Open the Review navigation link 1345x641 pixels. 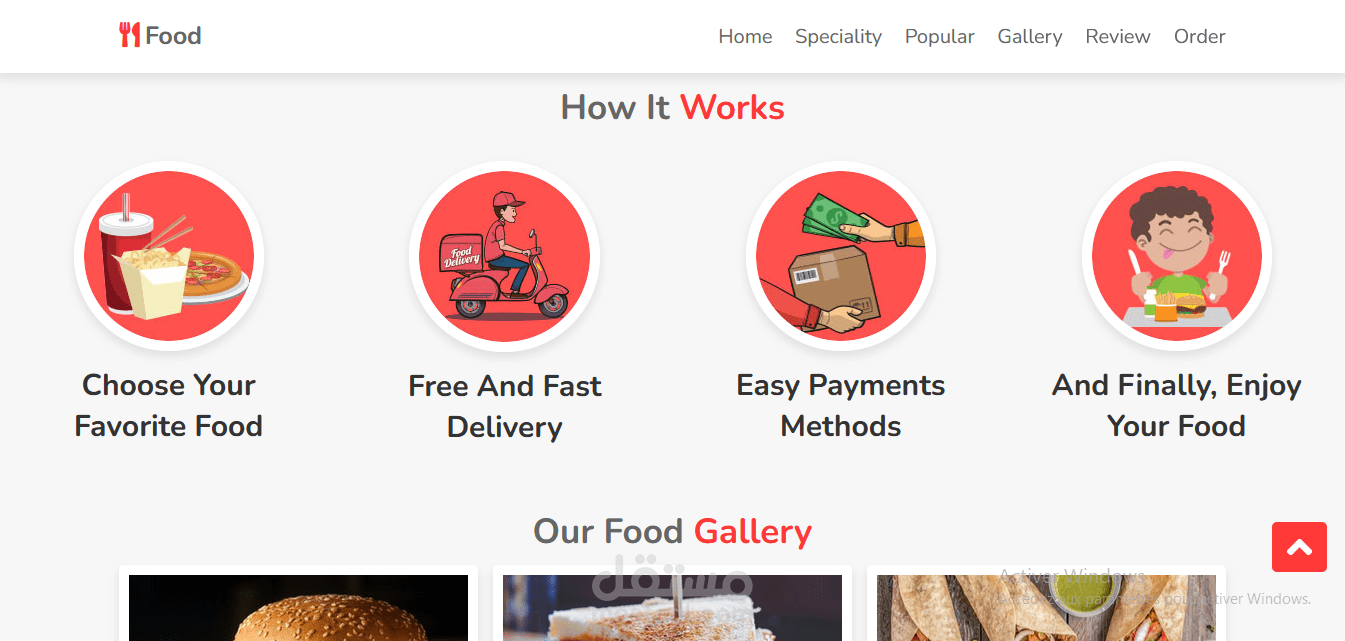pos(1118,37)
